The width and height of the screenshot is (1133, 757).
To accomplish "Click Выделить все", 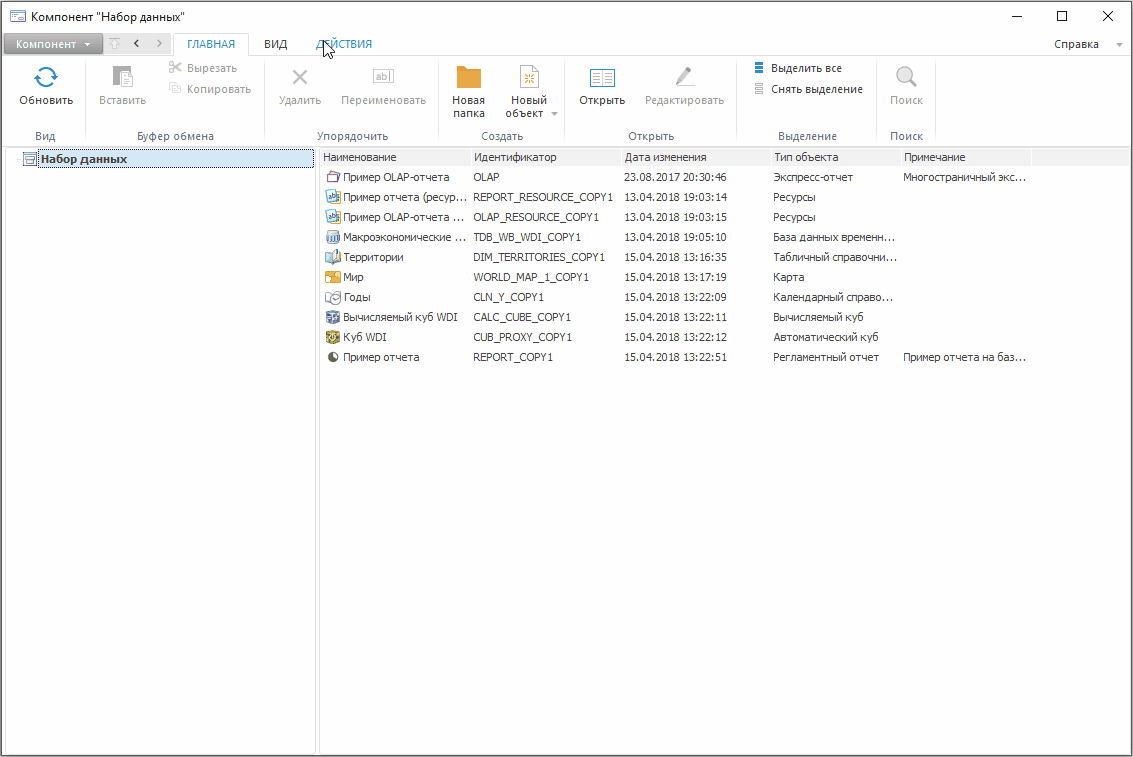I will coord(798,68).
